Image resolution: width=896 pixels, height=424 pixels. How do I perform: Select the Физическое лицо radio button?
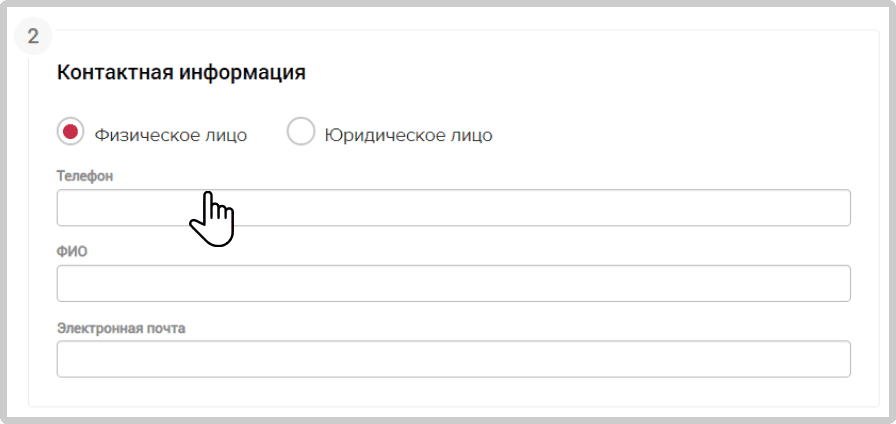point(71,132)
